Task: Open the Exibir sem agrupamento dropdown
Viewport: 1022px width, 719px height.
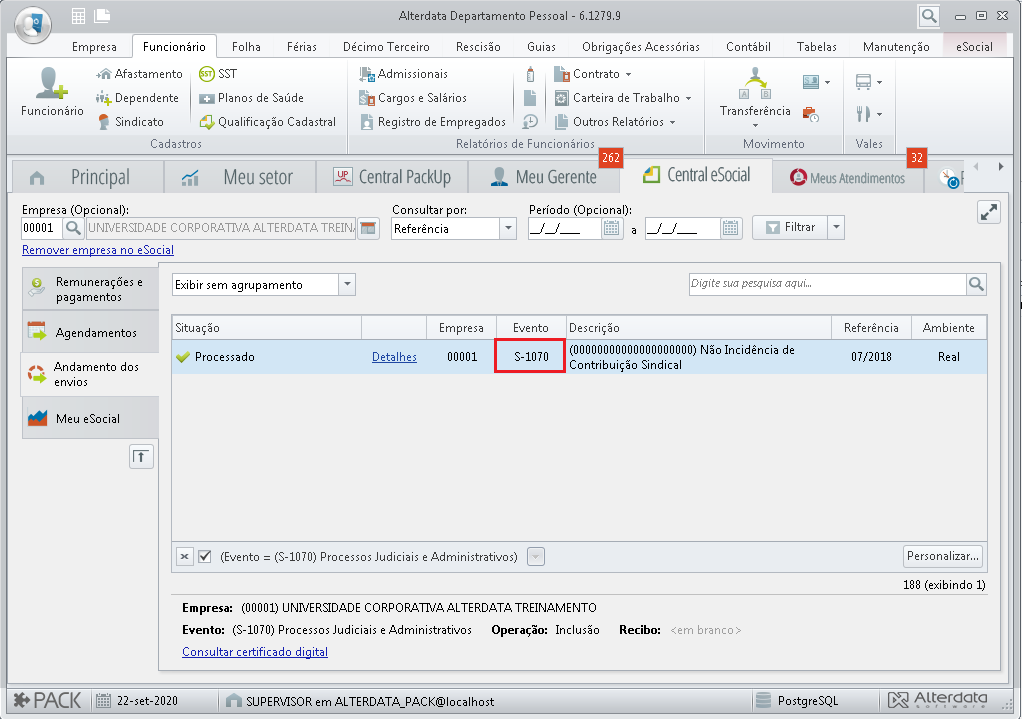Action: coord(347,285)
